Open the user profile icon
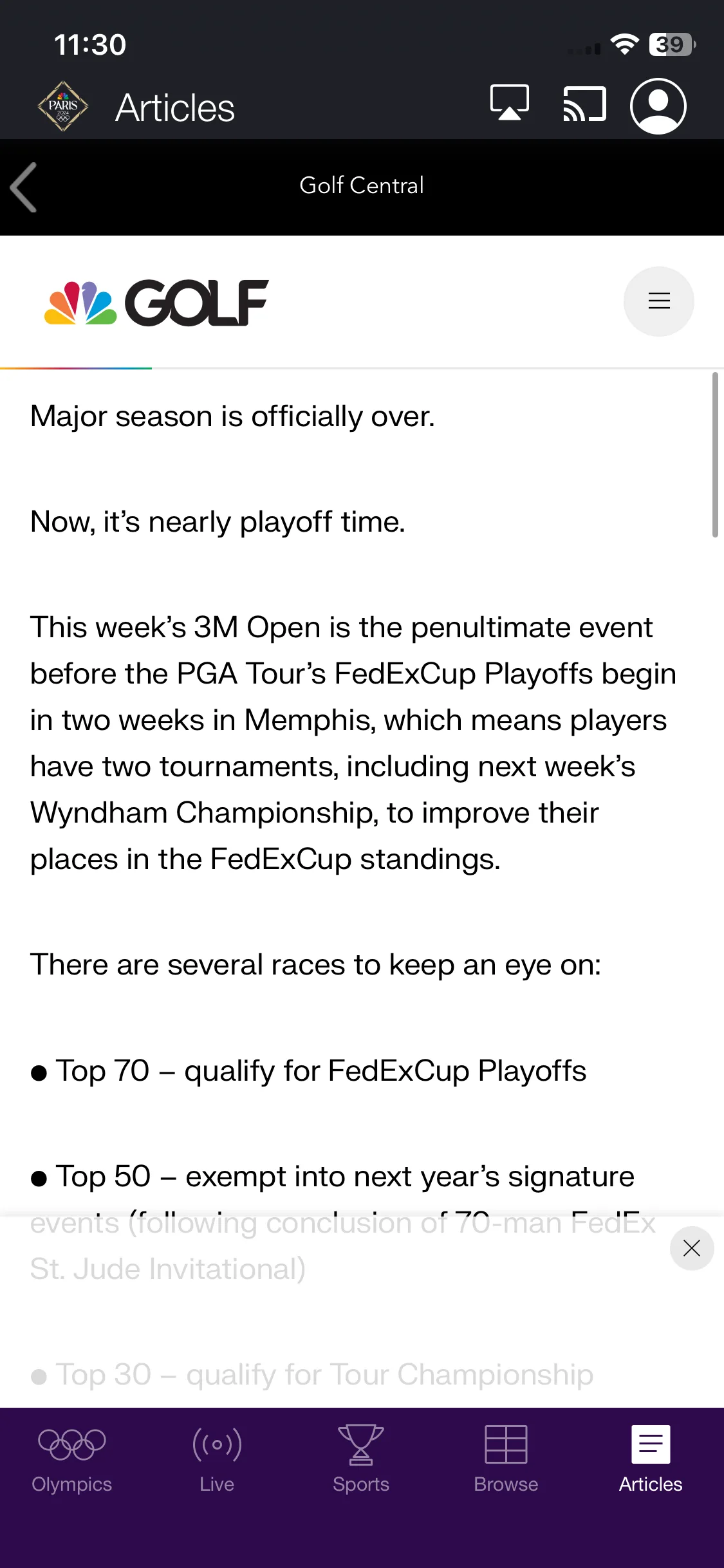724x1568 pixels. (658, 106)
